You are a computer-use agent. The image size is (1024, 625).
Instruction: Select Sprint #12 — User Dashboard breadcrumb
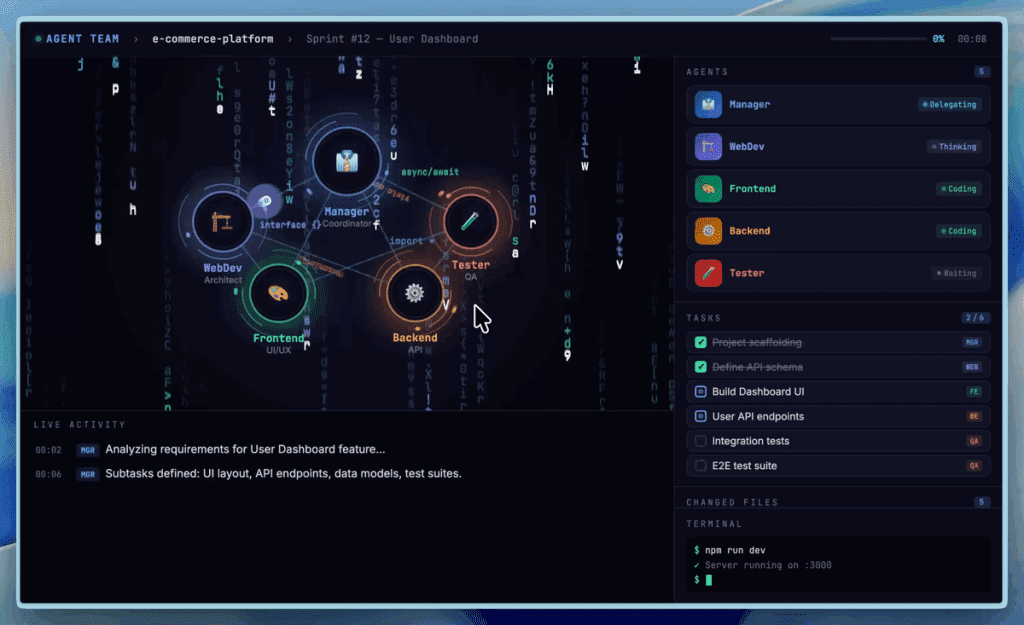[392, 39]
